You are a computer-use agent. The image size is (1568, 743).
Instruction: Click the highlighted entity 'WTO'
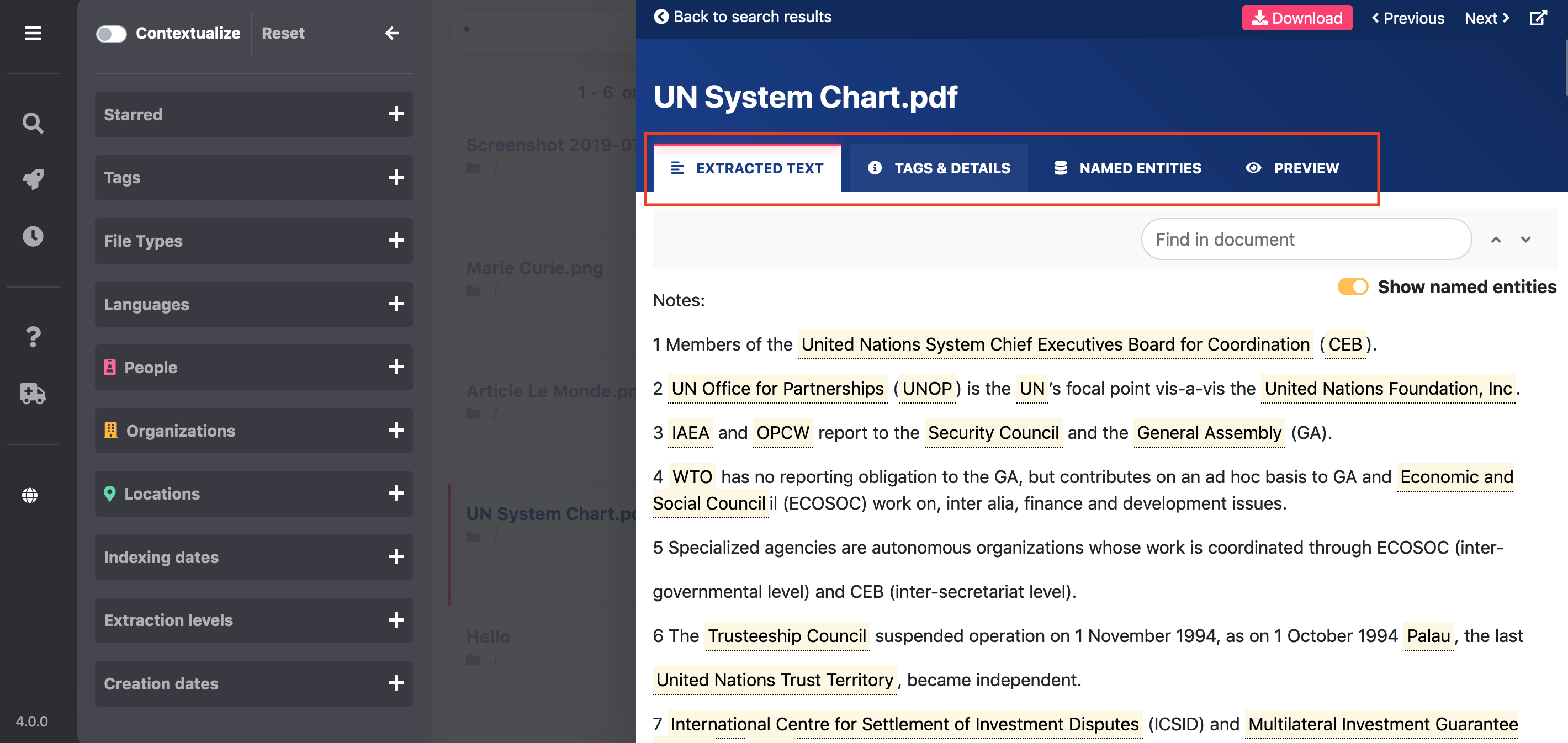click(691, 476)
